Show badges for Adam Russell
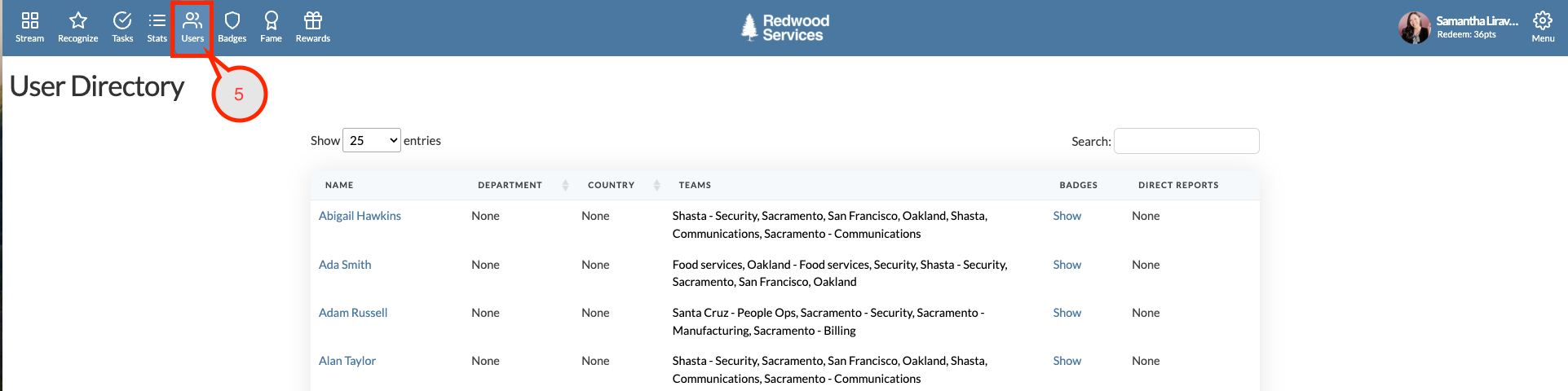The image size is (1568, 391). [1067, 313]
